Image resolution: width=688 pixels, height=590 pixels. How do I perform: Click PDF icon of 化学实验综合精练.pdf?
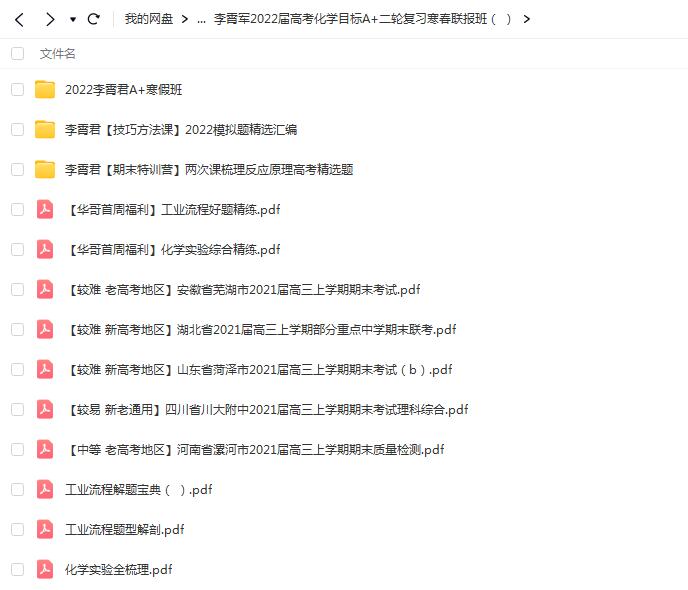click(45, 249)
